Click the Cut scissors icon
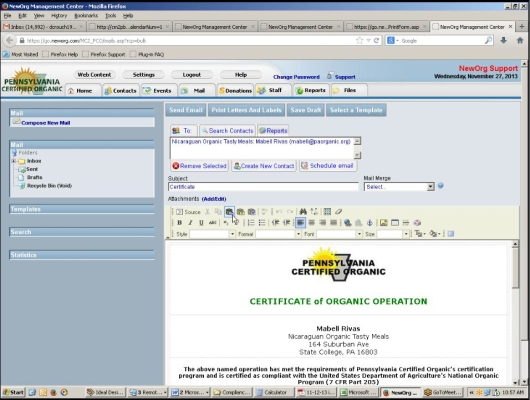This screenshot has height=400, width=530. (x=208, y=212)
